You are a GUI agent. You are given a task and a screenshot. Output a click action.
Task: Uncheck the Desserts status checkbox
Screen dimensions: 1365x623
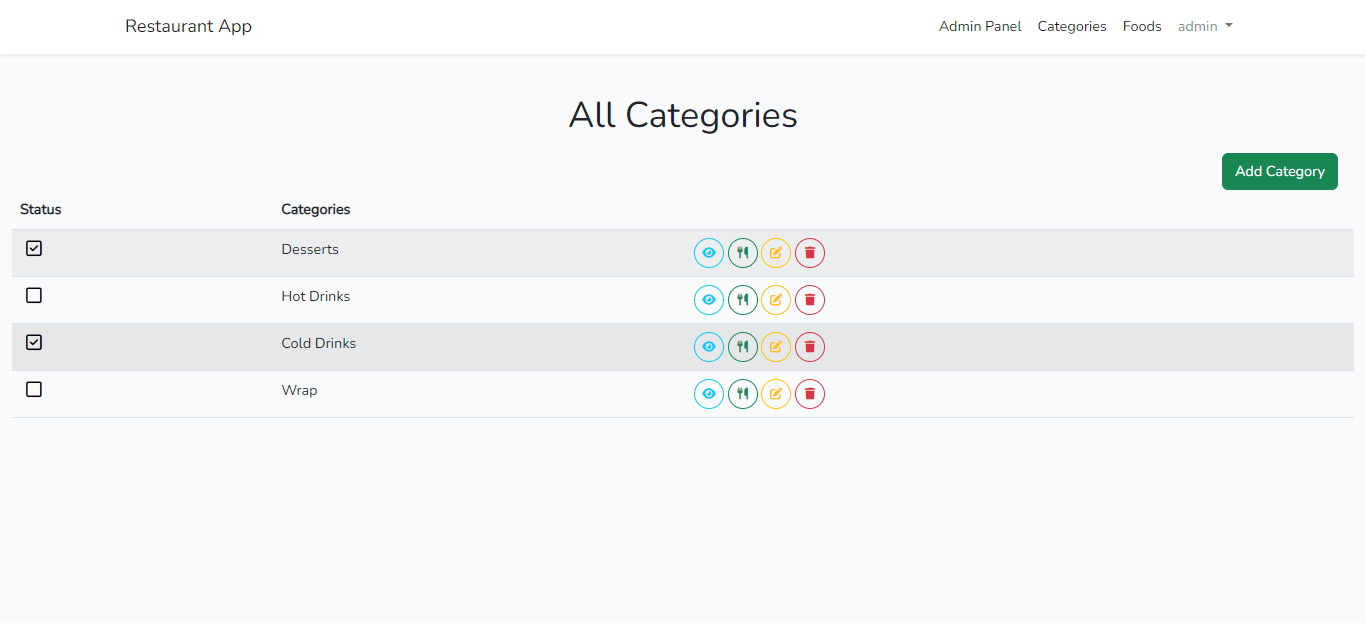(33, 248)
